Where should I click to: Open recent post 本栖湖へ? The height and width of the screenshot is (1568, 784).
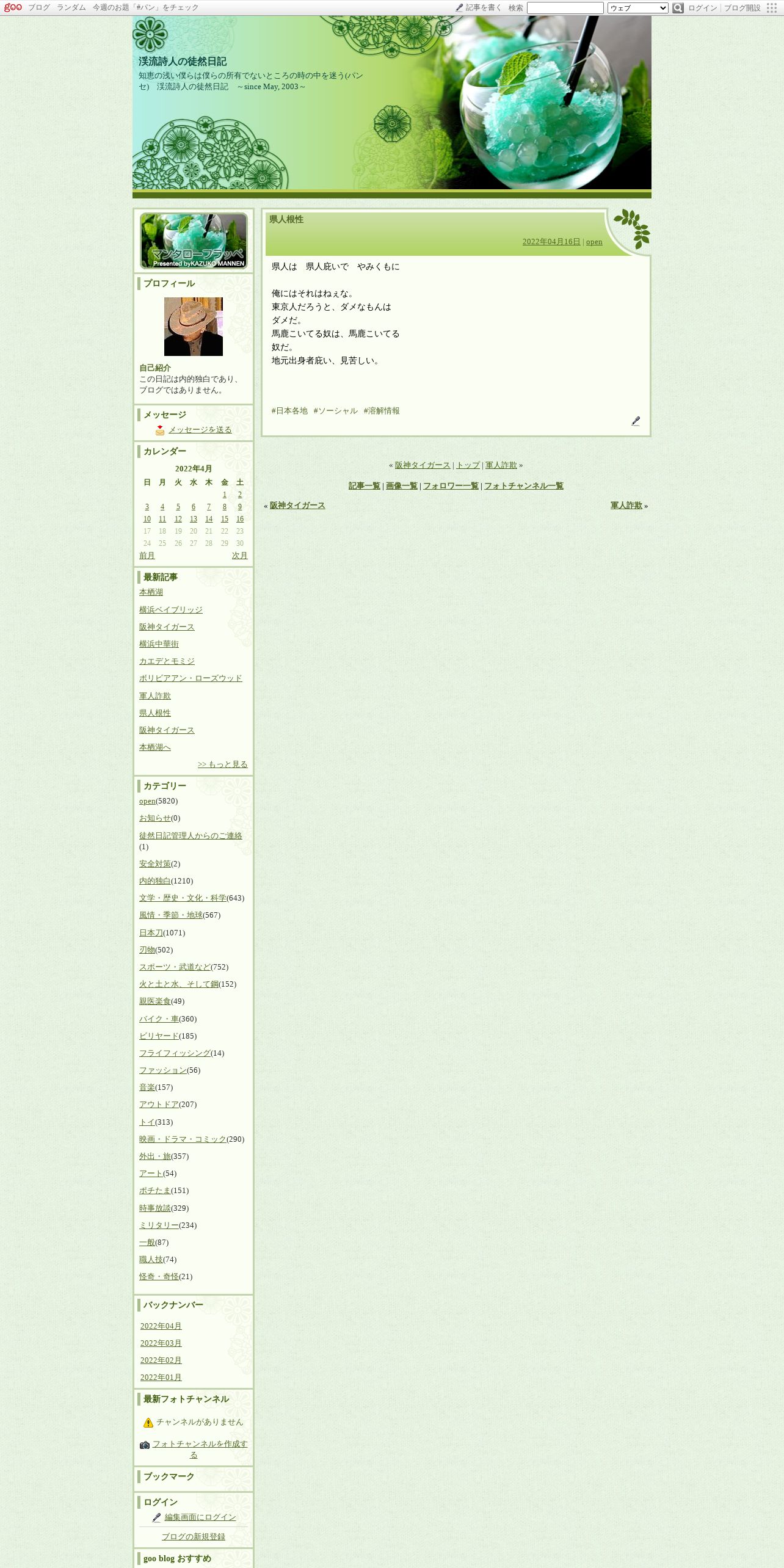click(x=155, y=747)
